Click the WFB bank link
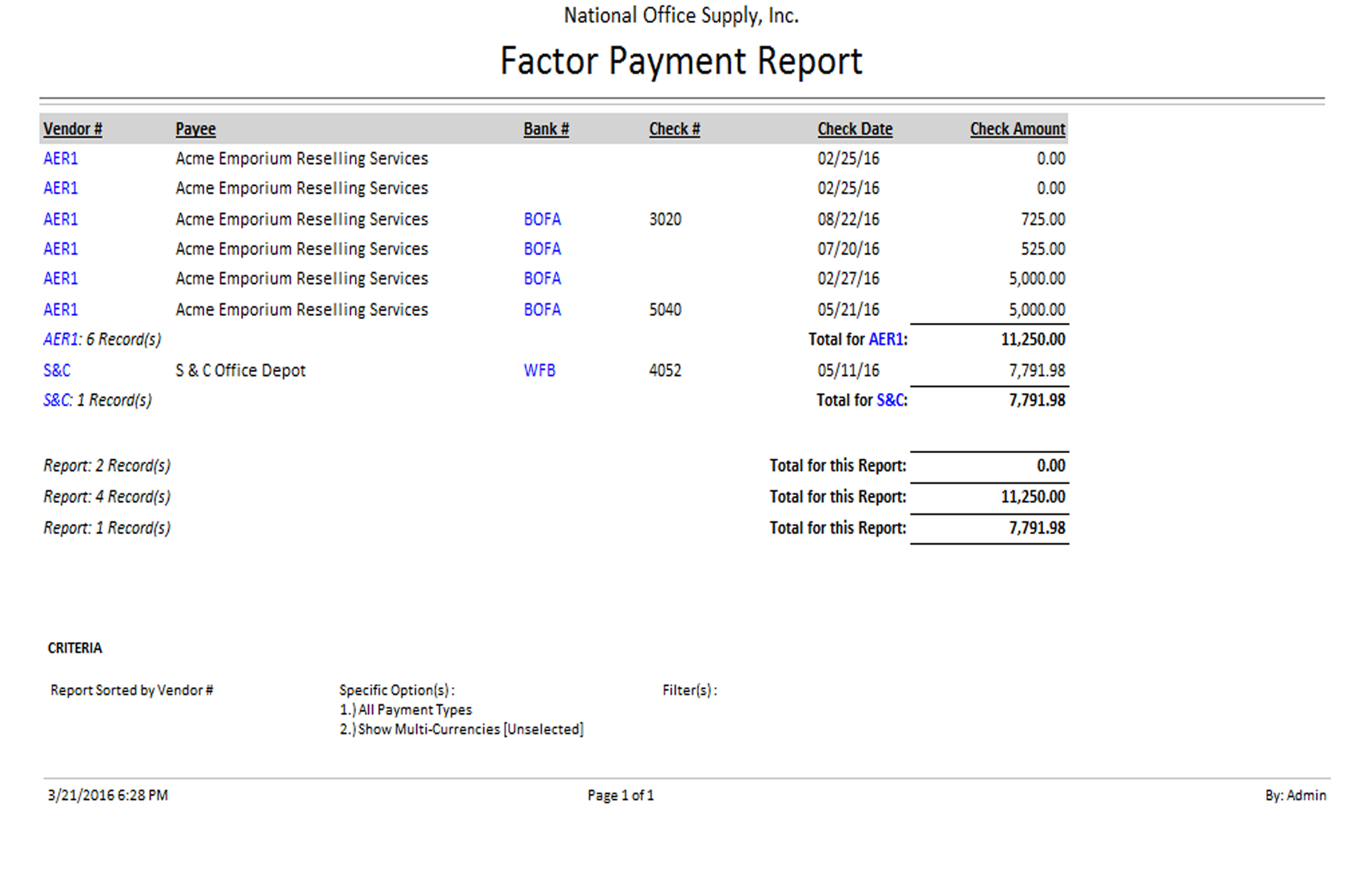Viewport: 1372px width, 878px height. pos(539,370)
